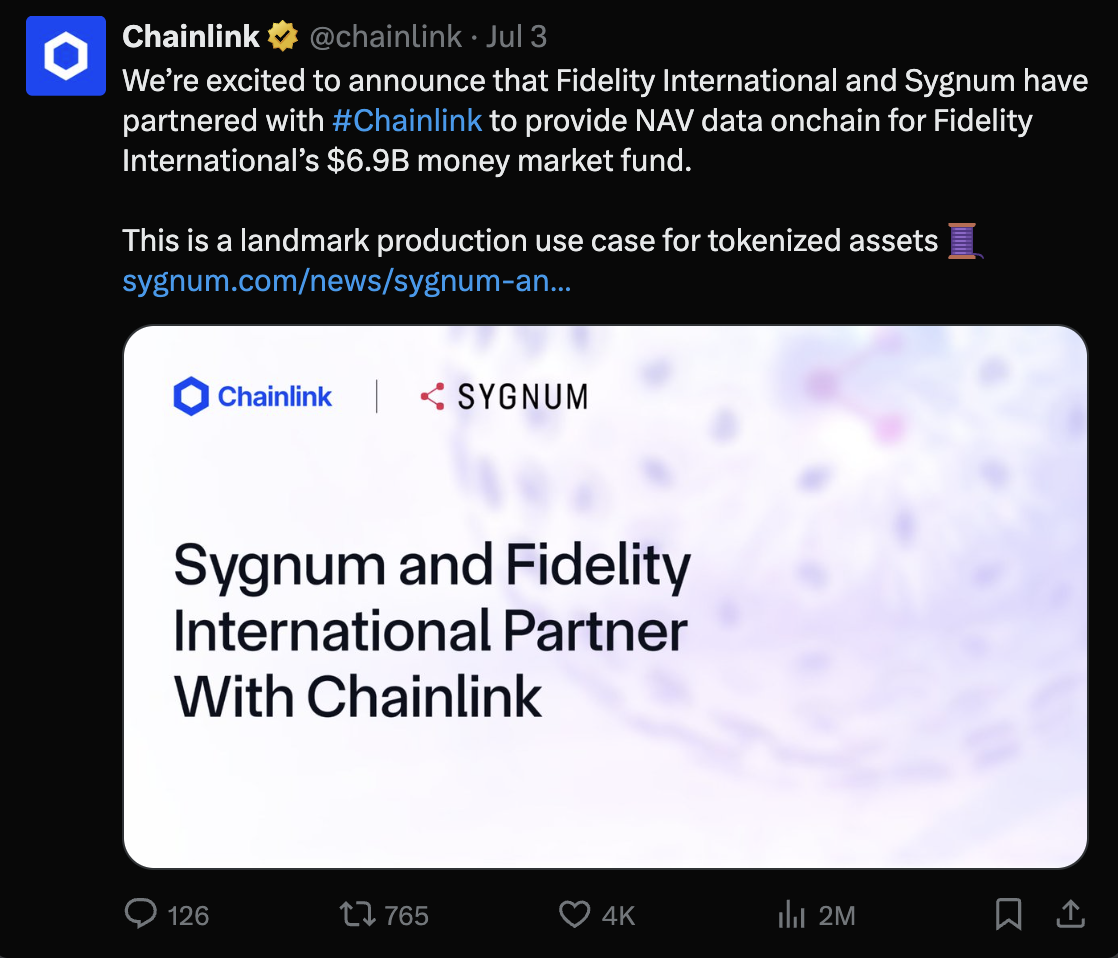1118x958 pixels.
Task: Click the Chainlink display name
Action: [x=190, y=36]
